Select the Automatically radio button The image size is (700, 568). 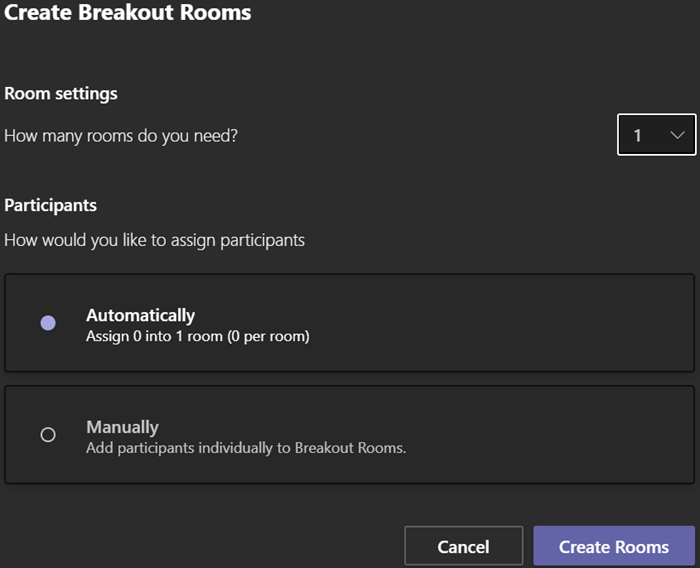[x=48, y=323]
